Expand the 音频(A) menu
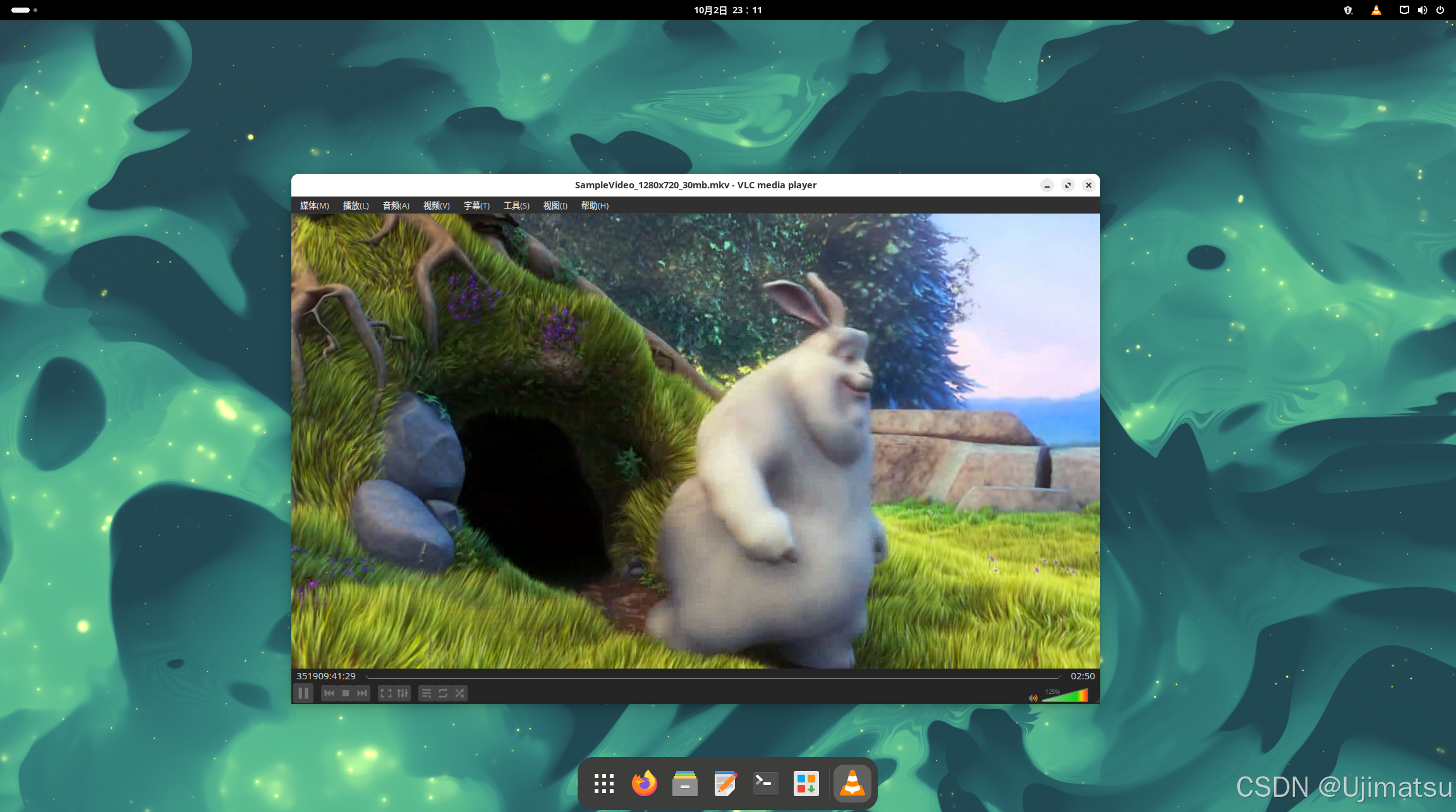Image resolution: width=1456 pixels, height=812 pixels. coord(396,205)
